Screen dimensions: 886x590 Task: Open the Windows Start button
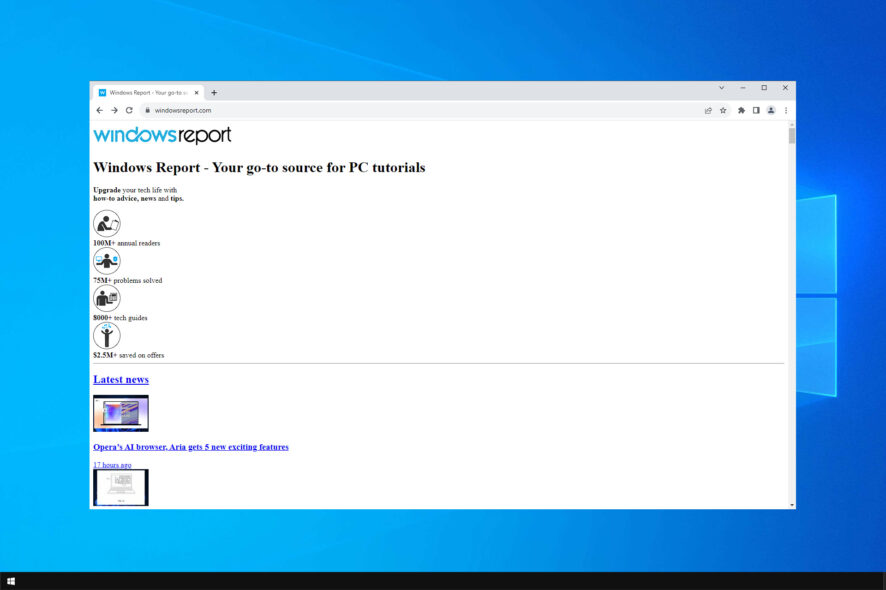[11, 581]
